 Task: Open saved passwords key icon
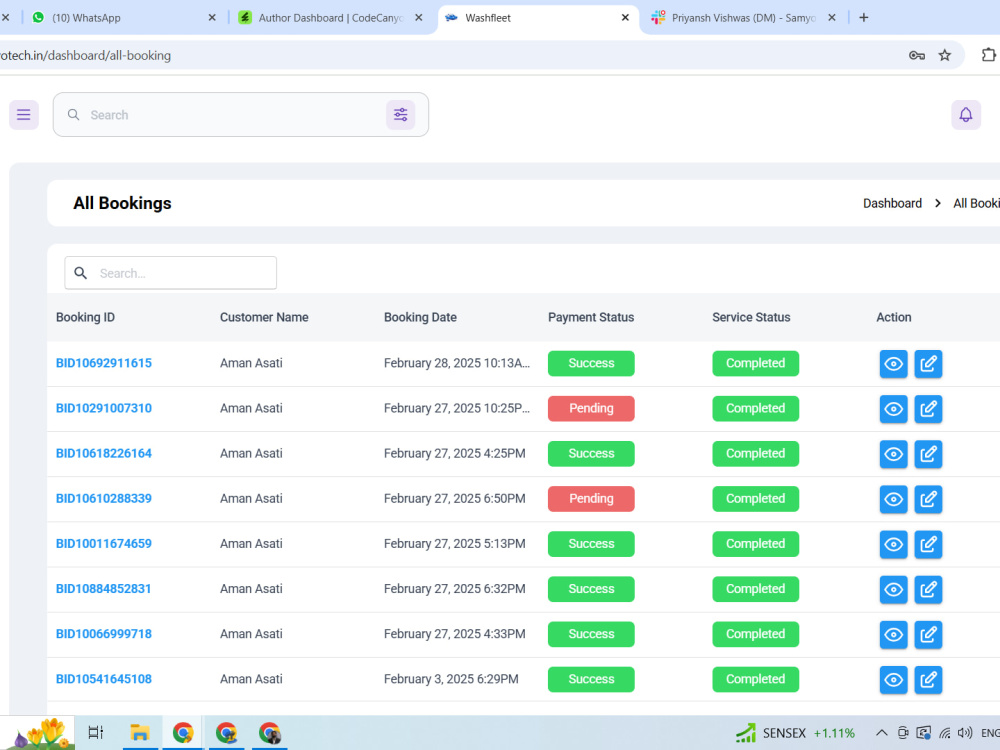(916, 55)
